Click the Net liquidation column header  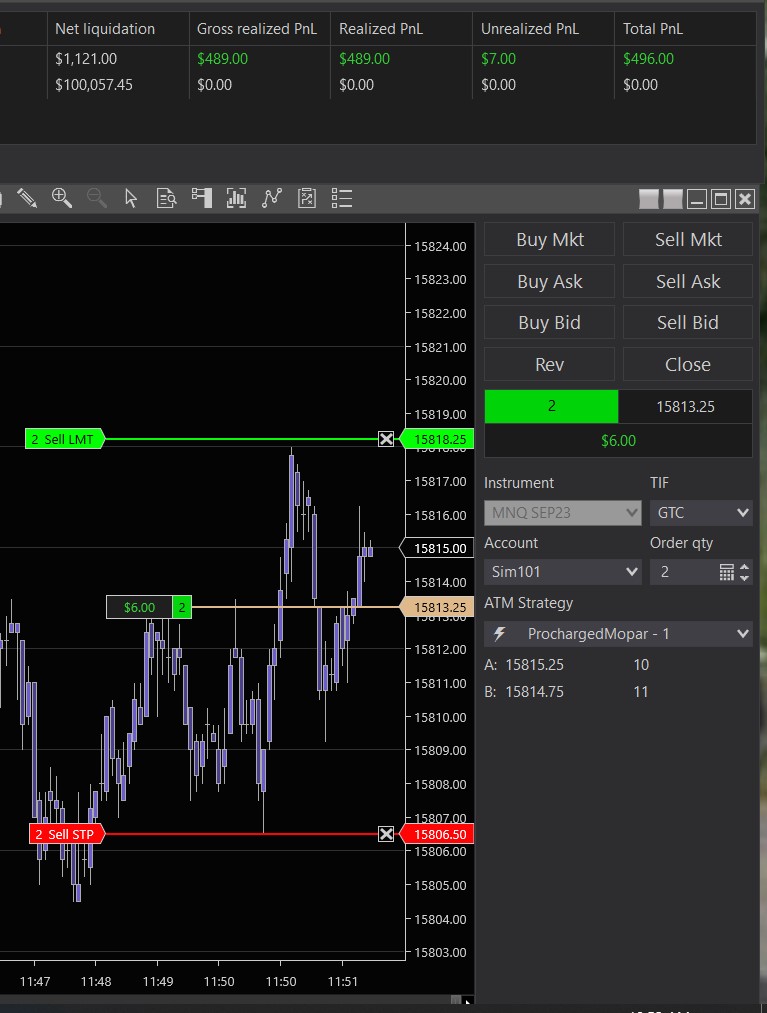pyautogui.click(x=105, y=29)
